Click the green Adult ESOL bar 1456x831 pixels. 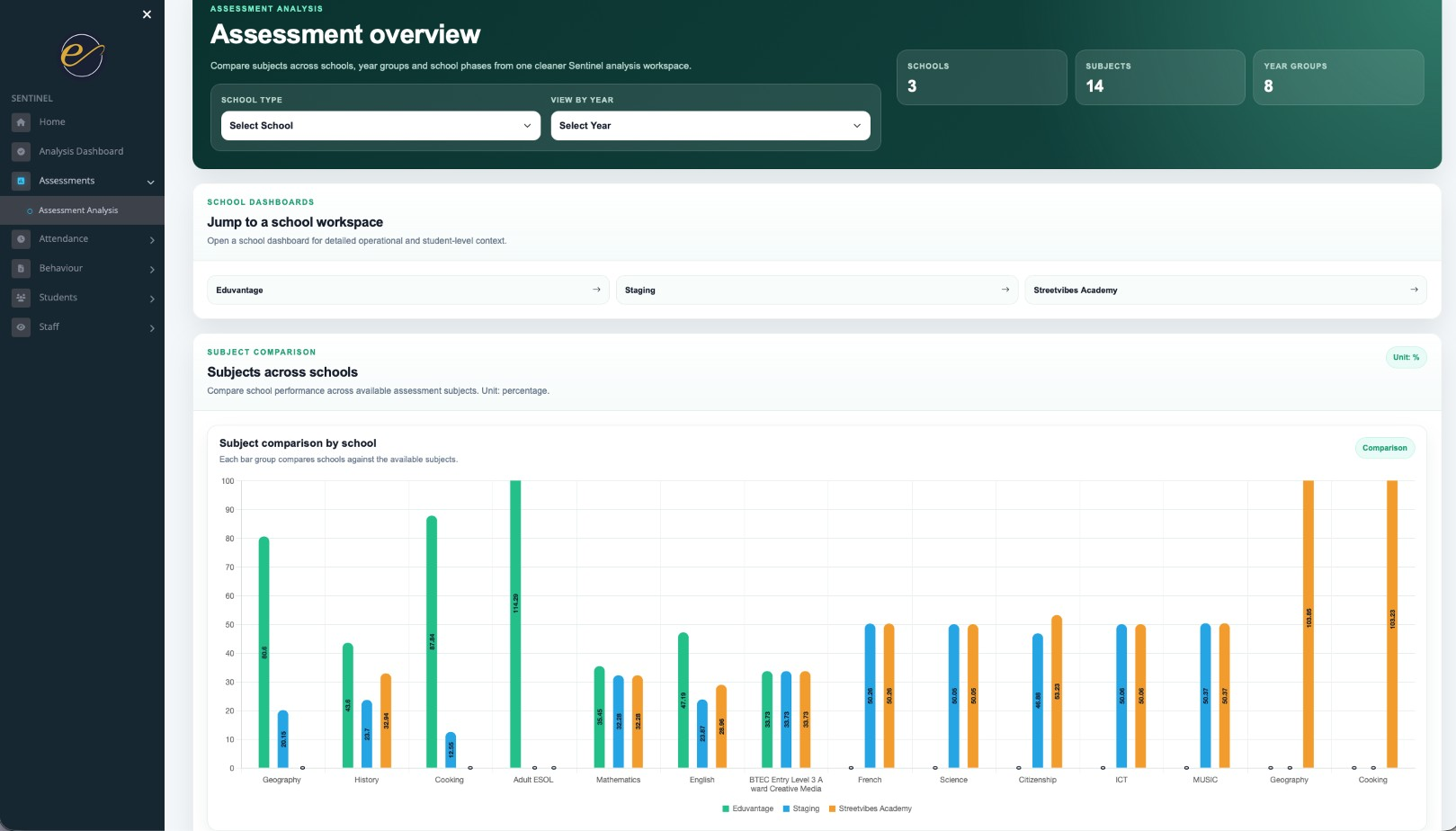click(515, 624)
